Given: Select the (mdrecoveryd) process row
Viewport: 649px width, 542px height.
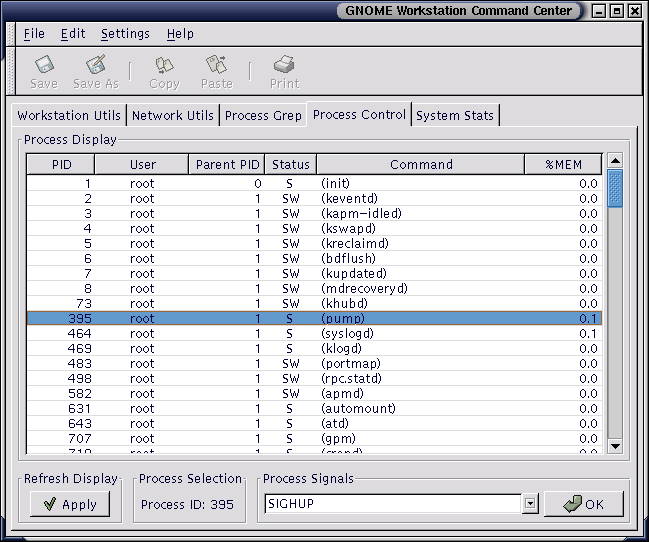Looking at the screenshot, I should [x=314, y=288].
